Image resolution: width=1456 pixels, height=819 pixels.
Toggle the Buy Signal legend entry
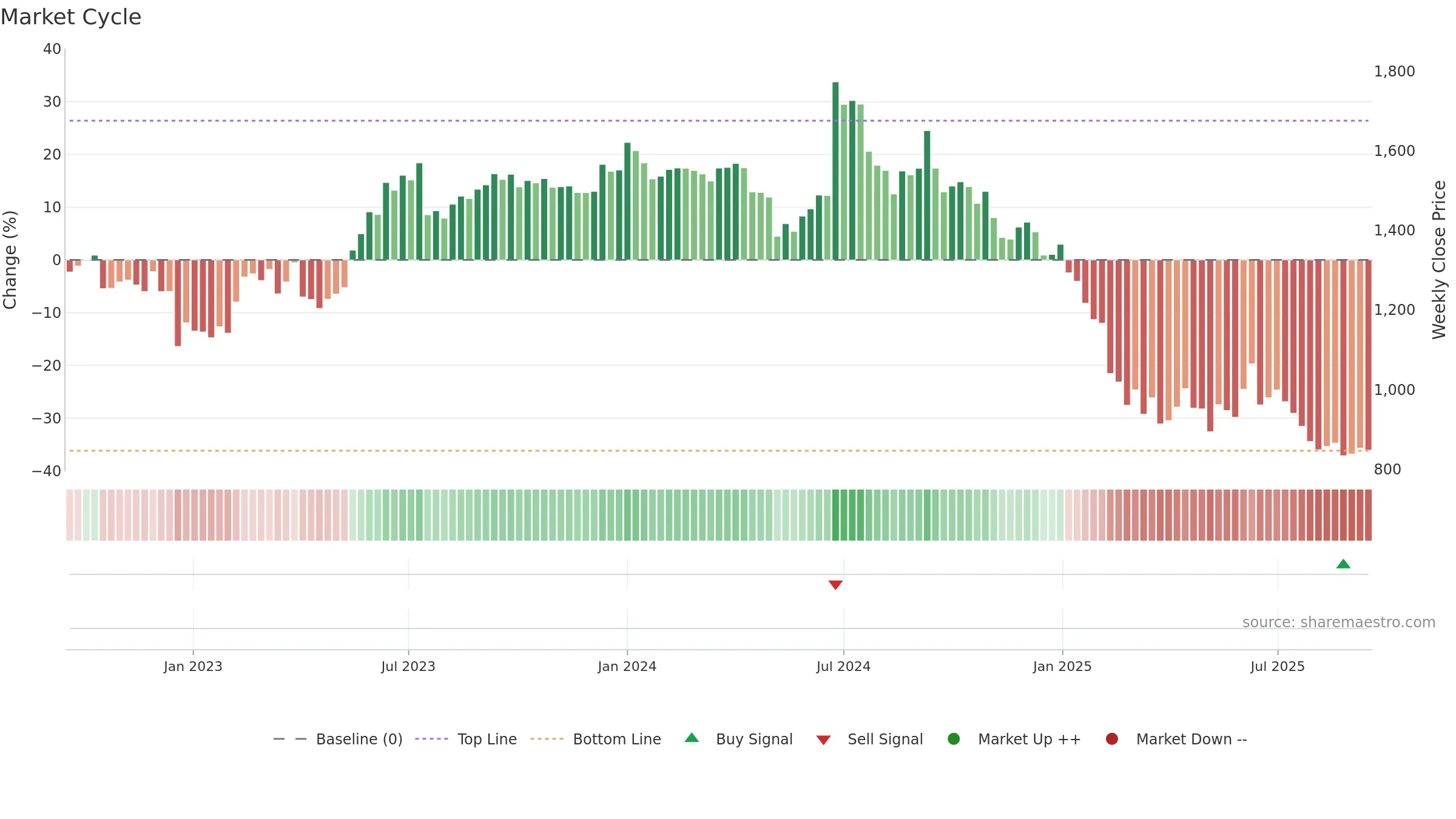click(x=738, y=739)
